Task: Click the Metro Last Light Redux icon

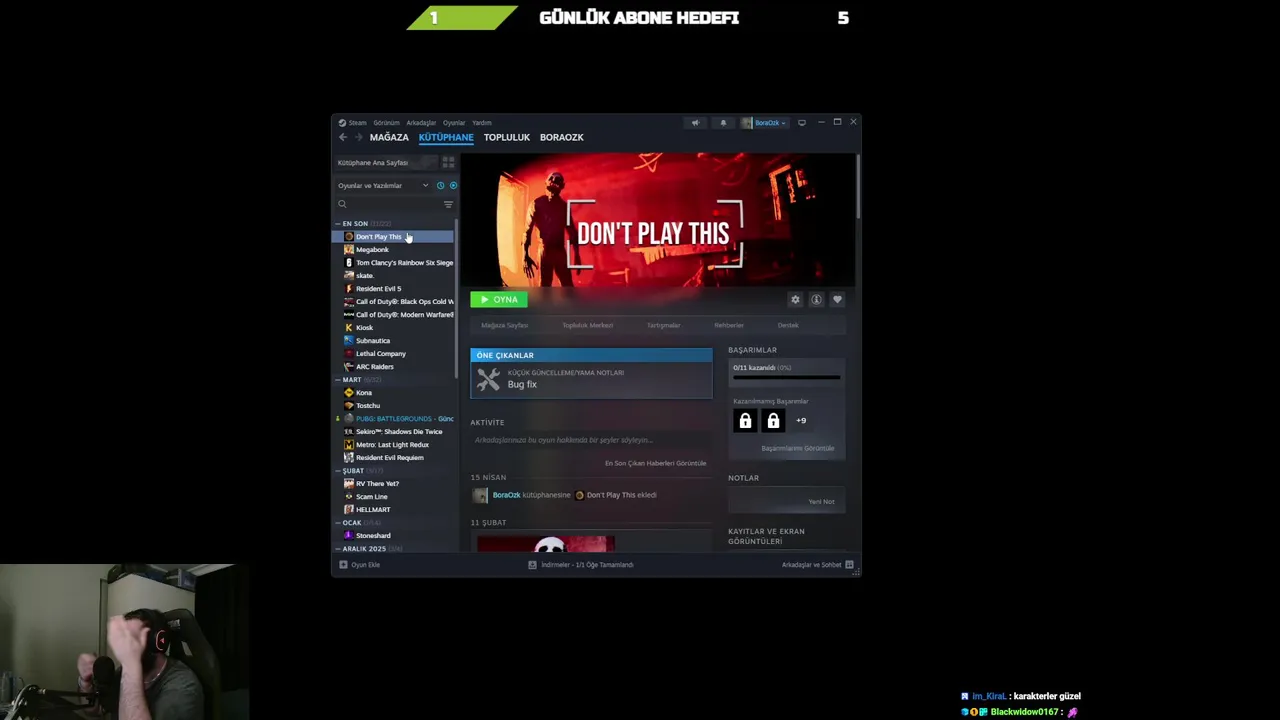Action: (x=348, y=445)
